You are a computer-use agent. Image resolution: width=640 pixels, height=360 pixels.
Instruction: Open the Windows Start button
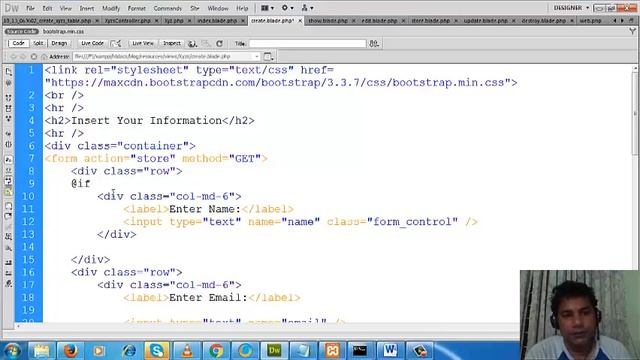tap(12, 351)
